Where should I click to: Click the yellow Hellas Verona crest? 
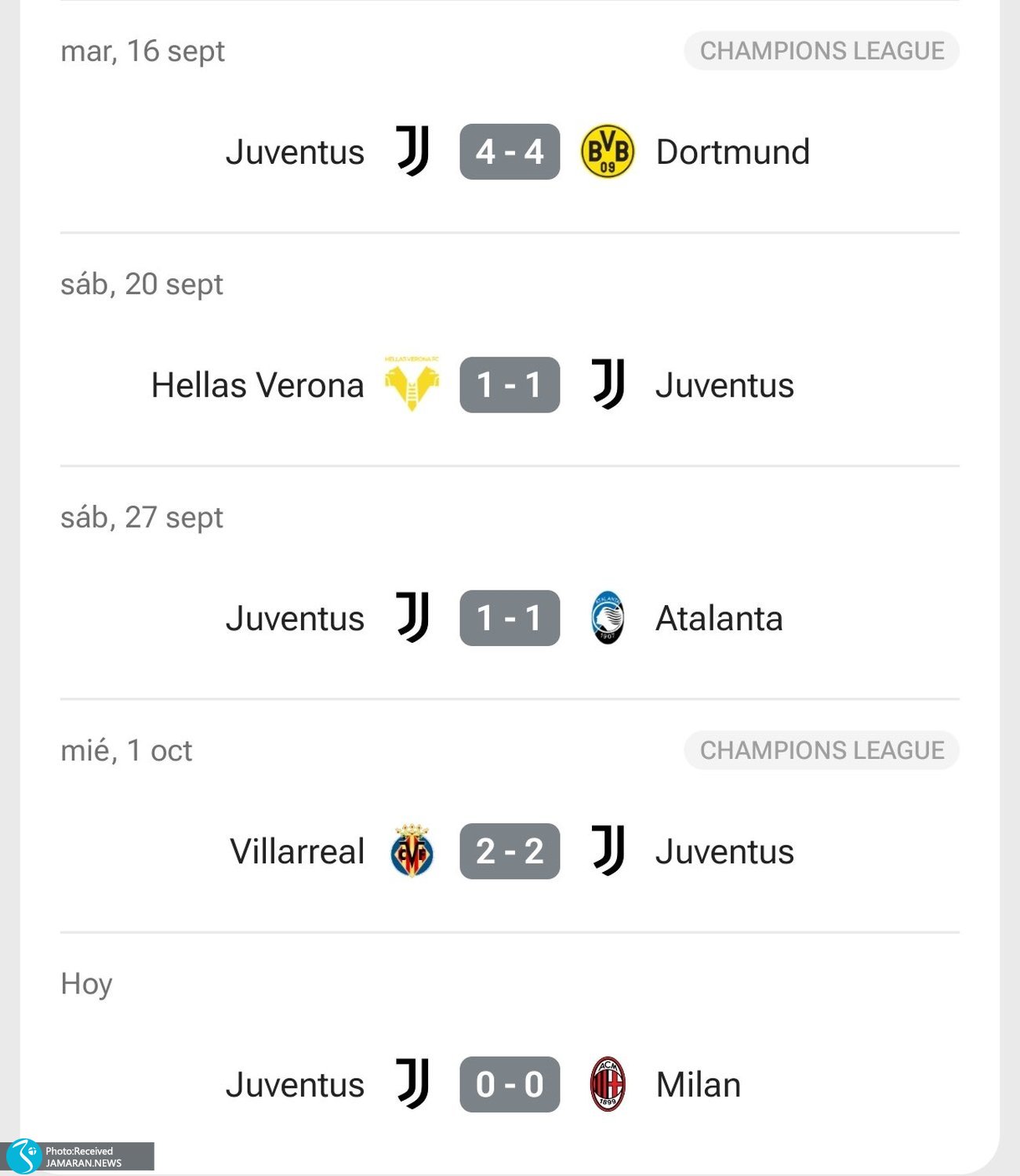pyautogui.click(x=412, y=383)
